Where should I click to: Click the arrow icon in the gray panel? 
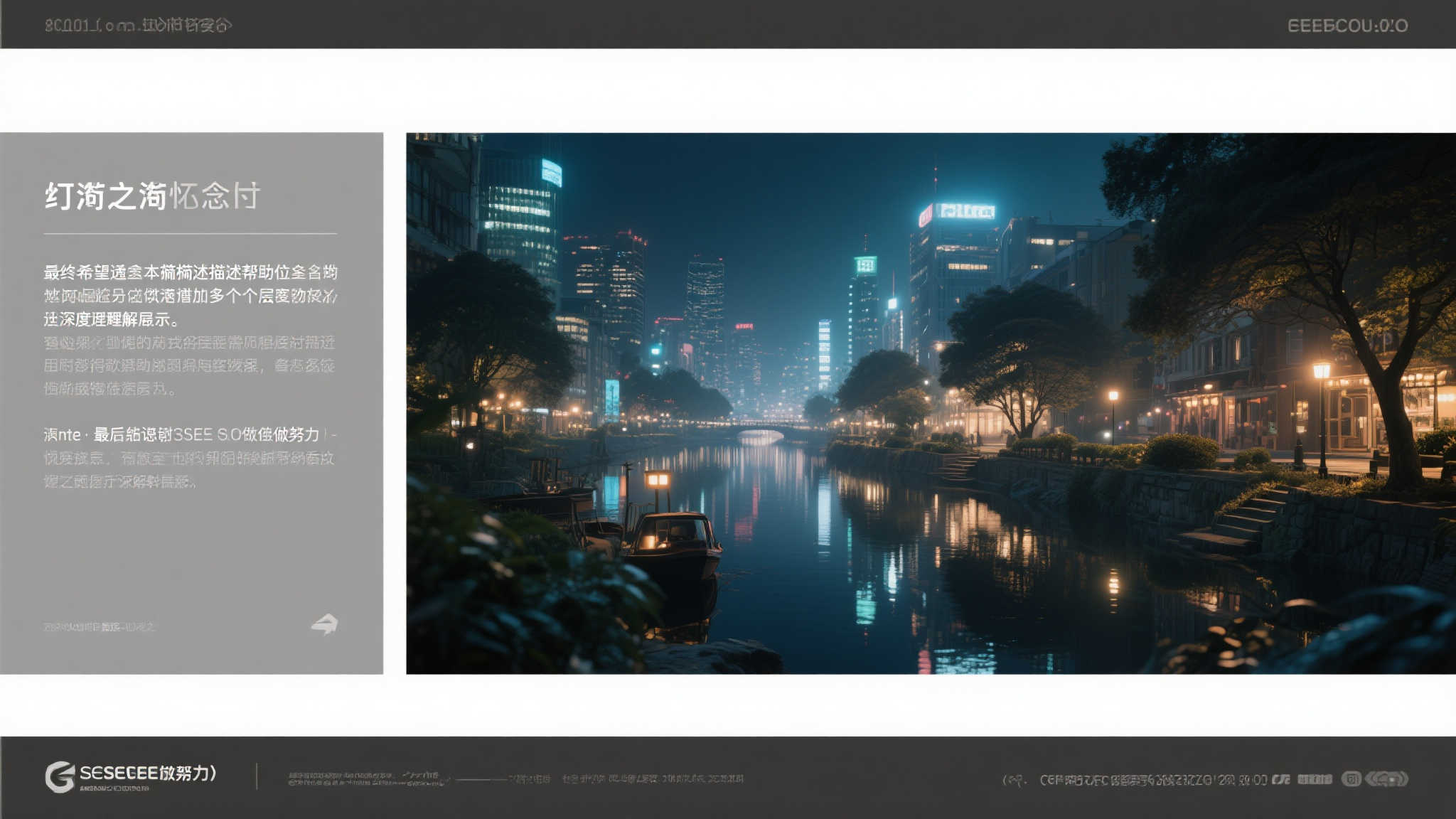coord(325,624)
